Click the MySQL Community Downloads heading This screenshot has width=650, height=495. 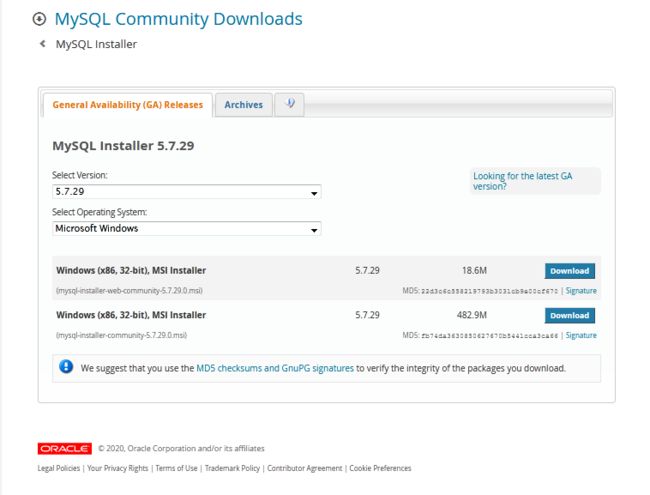[x=179, y=19]
